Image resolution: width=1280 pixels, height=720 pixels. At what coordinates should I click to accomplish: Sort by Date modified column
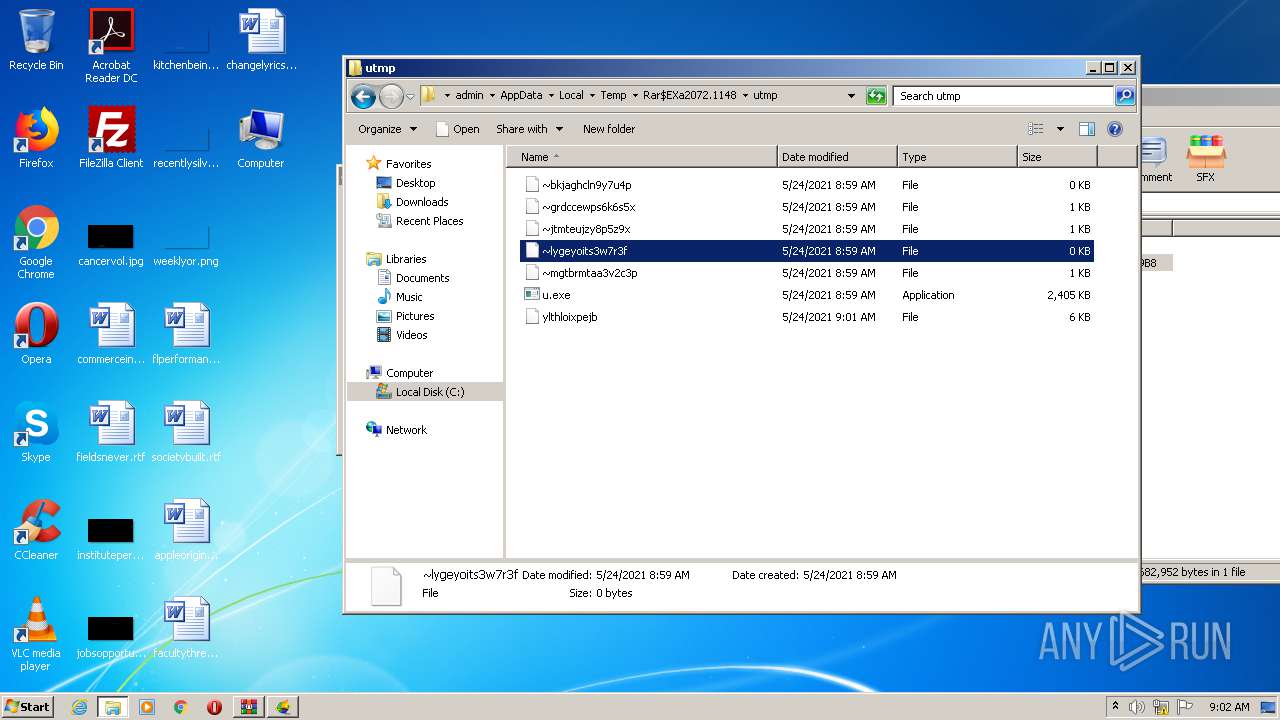point(837,157)
